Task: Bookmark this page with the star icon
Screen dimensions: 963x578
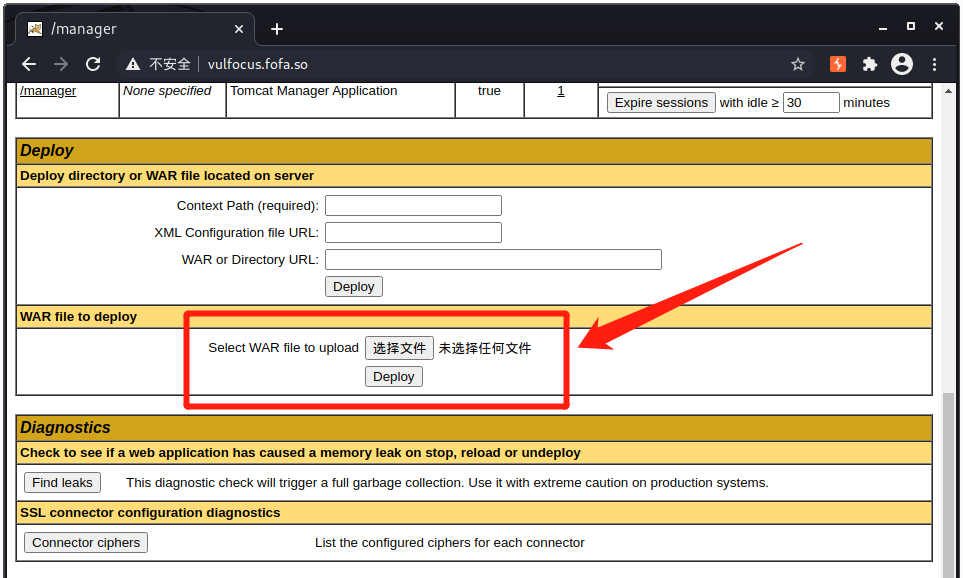Action: pos(797,63)
